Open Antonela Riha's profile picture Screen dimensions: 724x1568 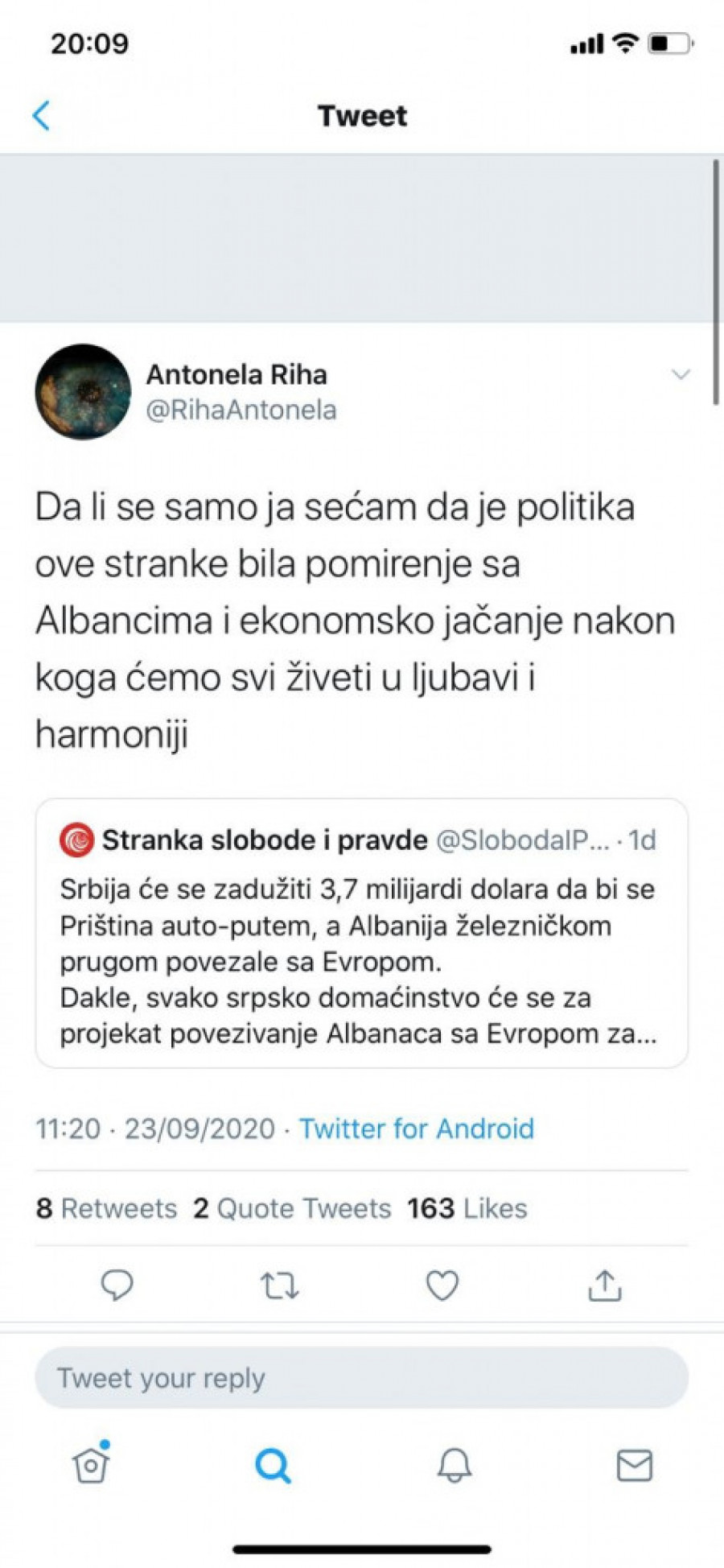click(x=83, y=392)
